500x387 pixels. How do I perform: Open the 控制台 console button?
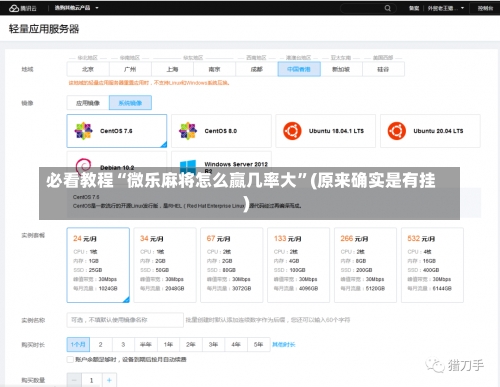[485, 8]
